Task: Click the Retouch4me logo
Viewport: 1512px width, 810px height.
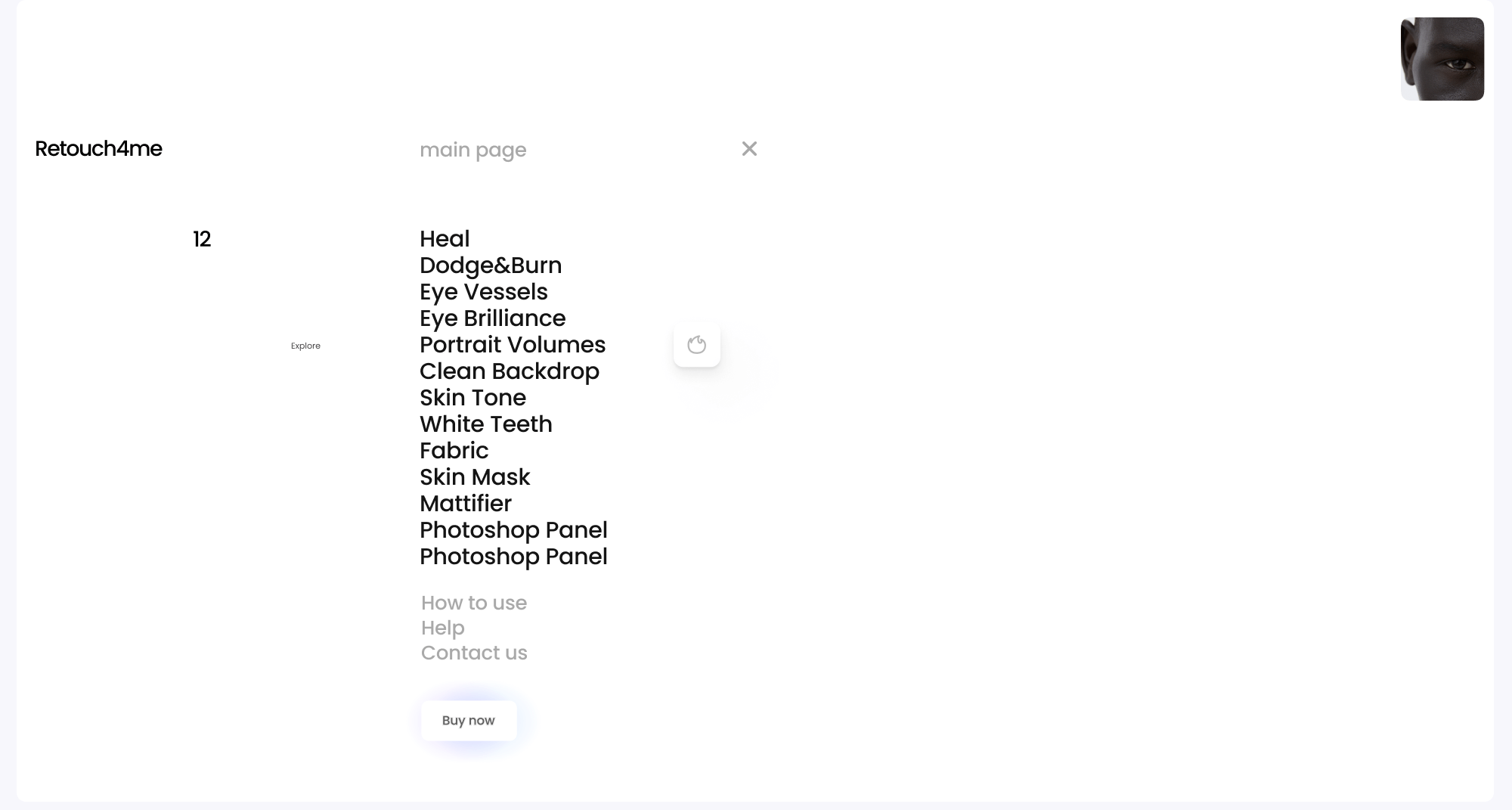Action: click(98, 149)
